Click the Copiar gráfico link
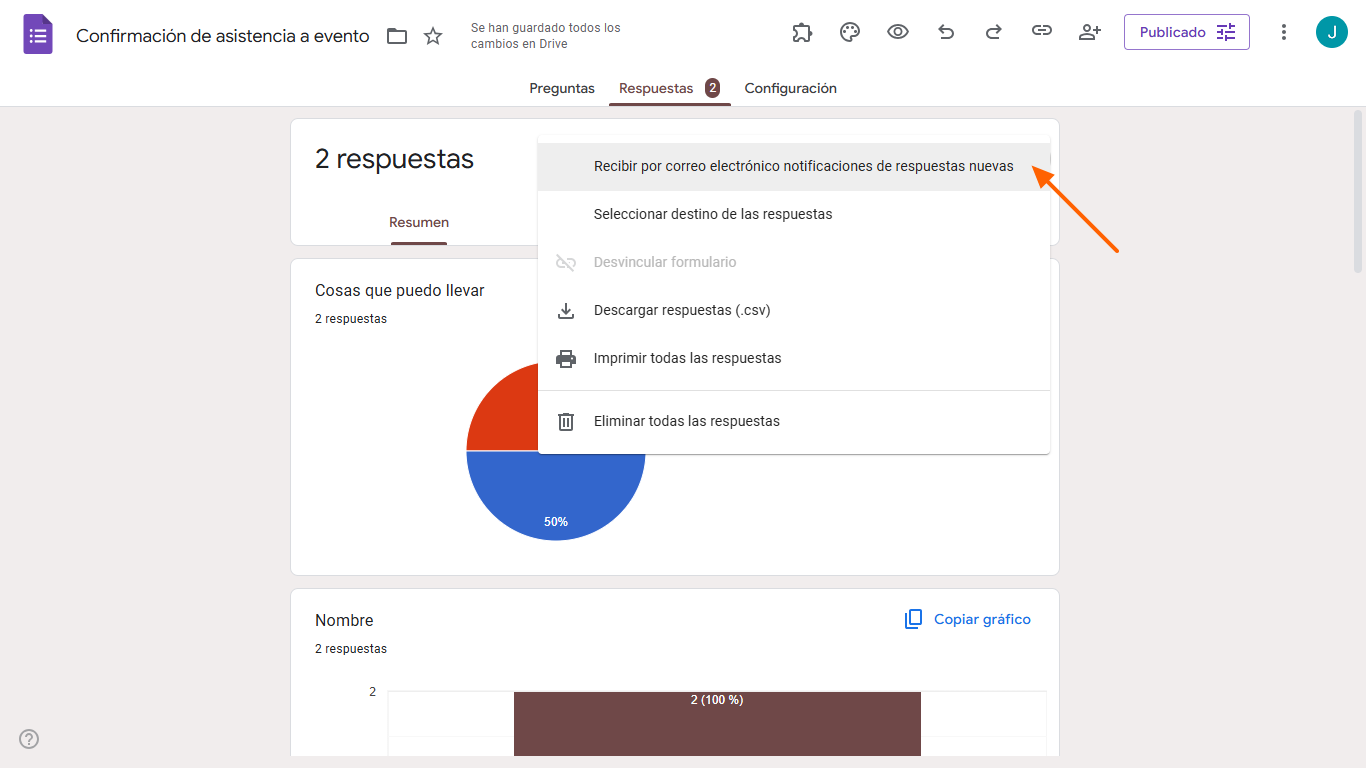 click(x=967, y=619)
